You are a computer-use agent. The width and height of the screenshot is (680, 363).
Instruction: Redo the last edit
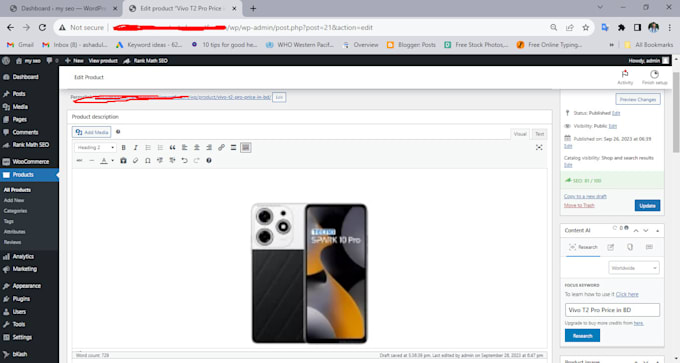tap(196, 160)
